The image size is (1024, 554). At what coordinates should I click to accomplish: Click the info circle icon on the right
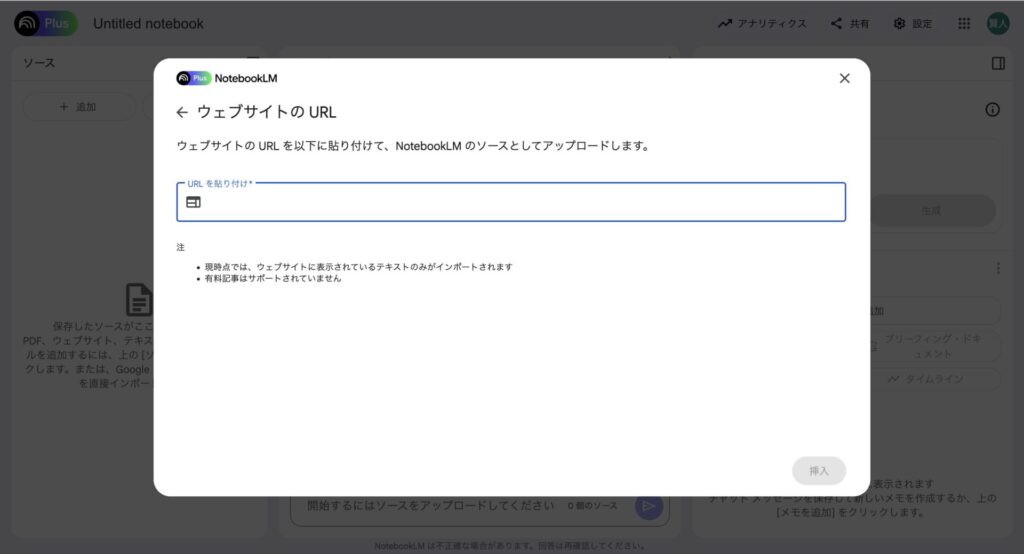click(x=992, y=110)
